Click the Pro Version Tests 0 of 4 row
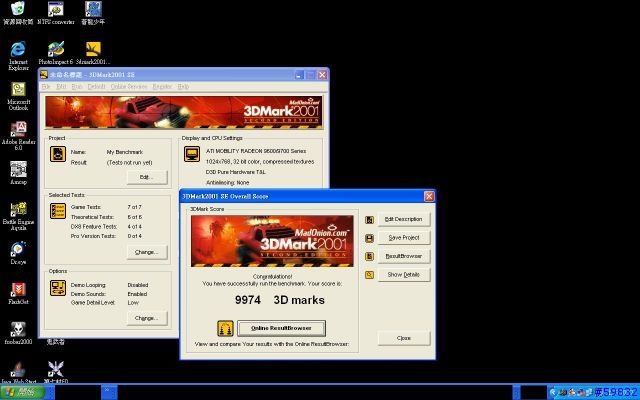The width and height of the screenshot is (640, 400). click(x=107, y=236)
